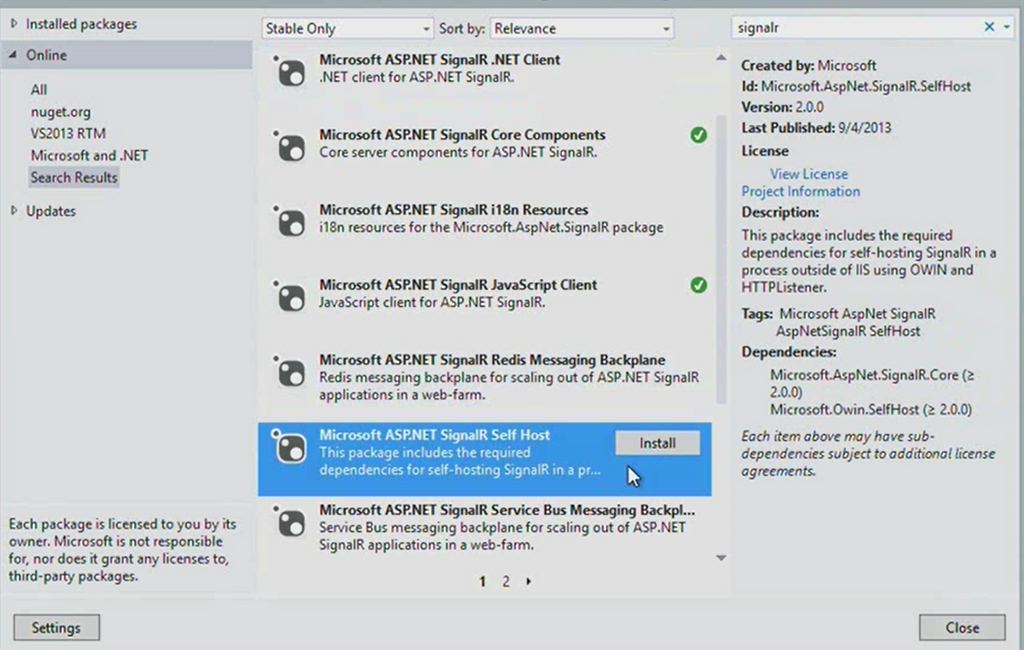Click the SignalR Self Host package icon
Screen dimensions: 1024x650
[289, 447]
